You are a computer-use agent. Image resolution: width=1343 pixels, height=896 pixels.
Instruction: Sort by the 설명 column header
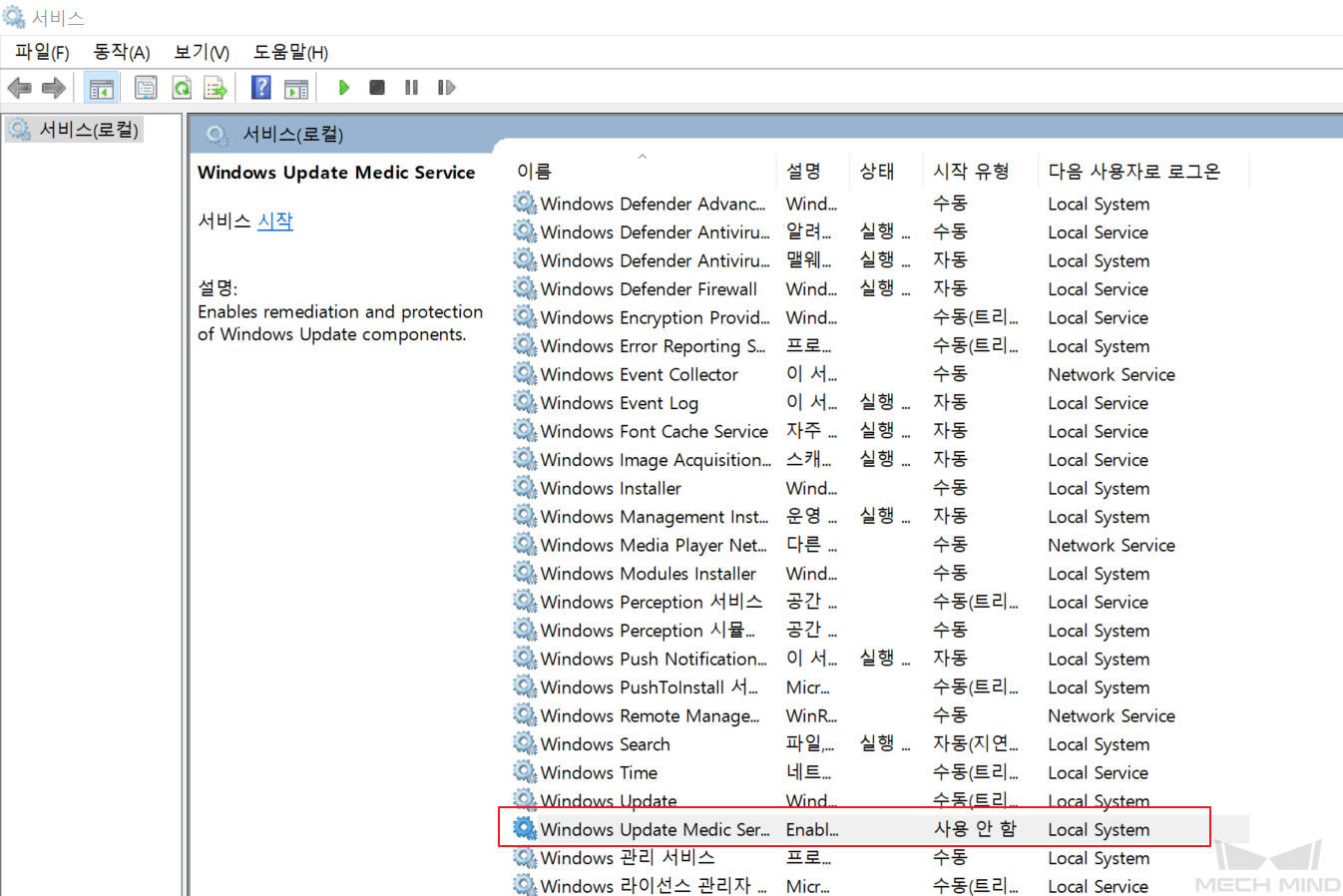pyautogui.click(x=803, y=172)
